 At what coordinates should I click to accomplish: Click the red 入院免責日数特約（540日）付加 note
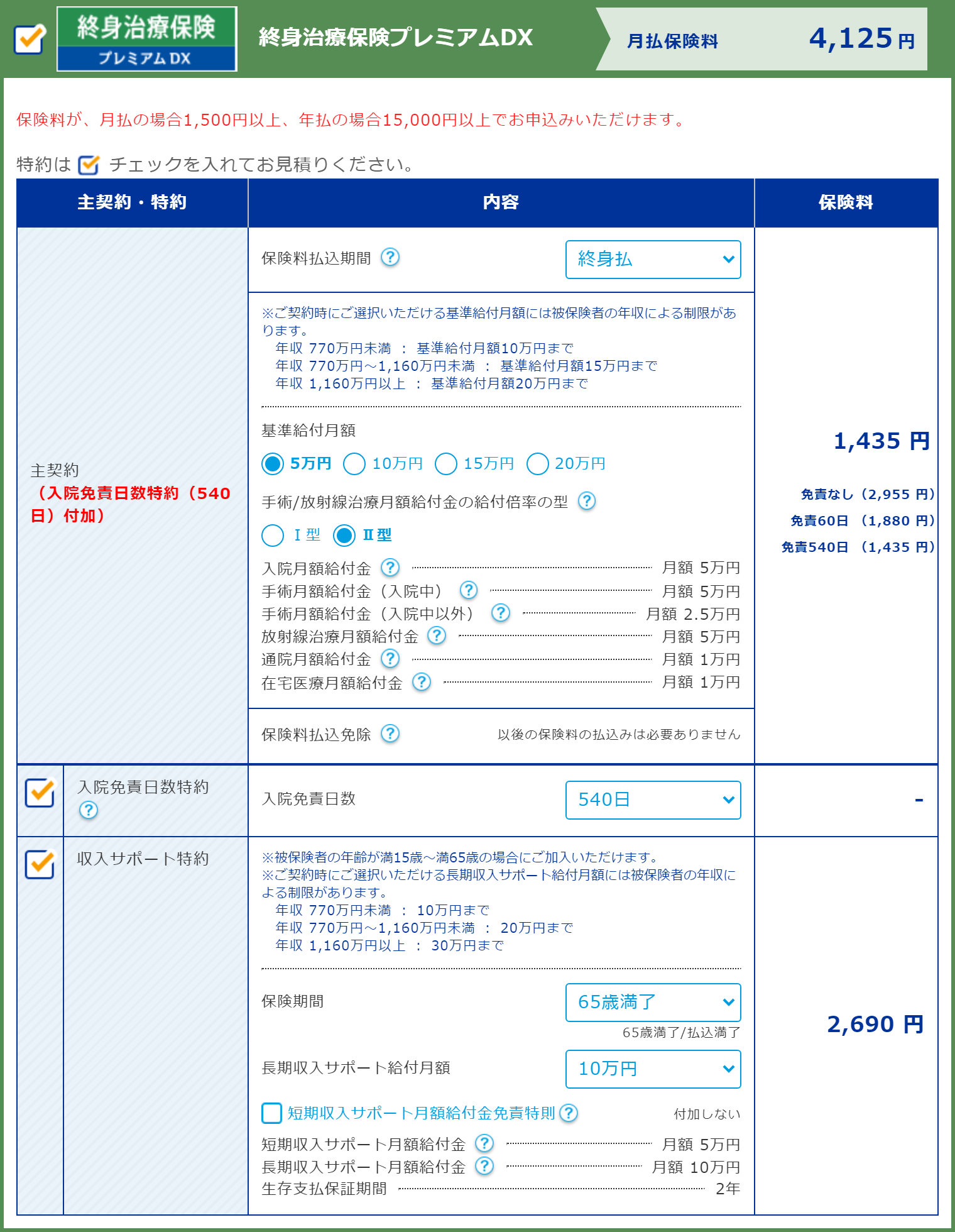131,505
